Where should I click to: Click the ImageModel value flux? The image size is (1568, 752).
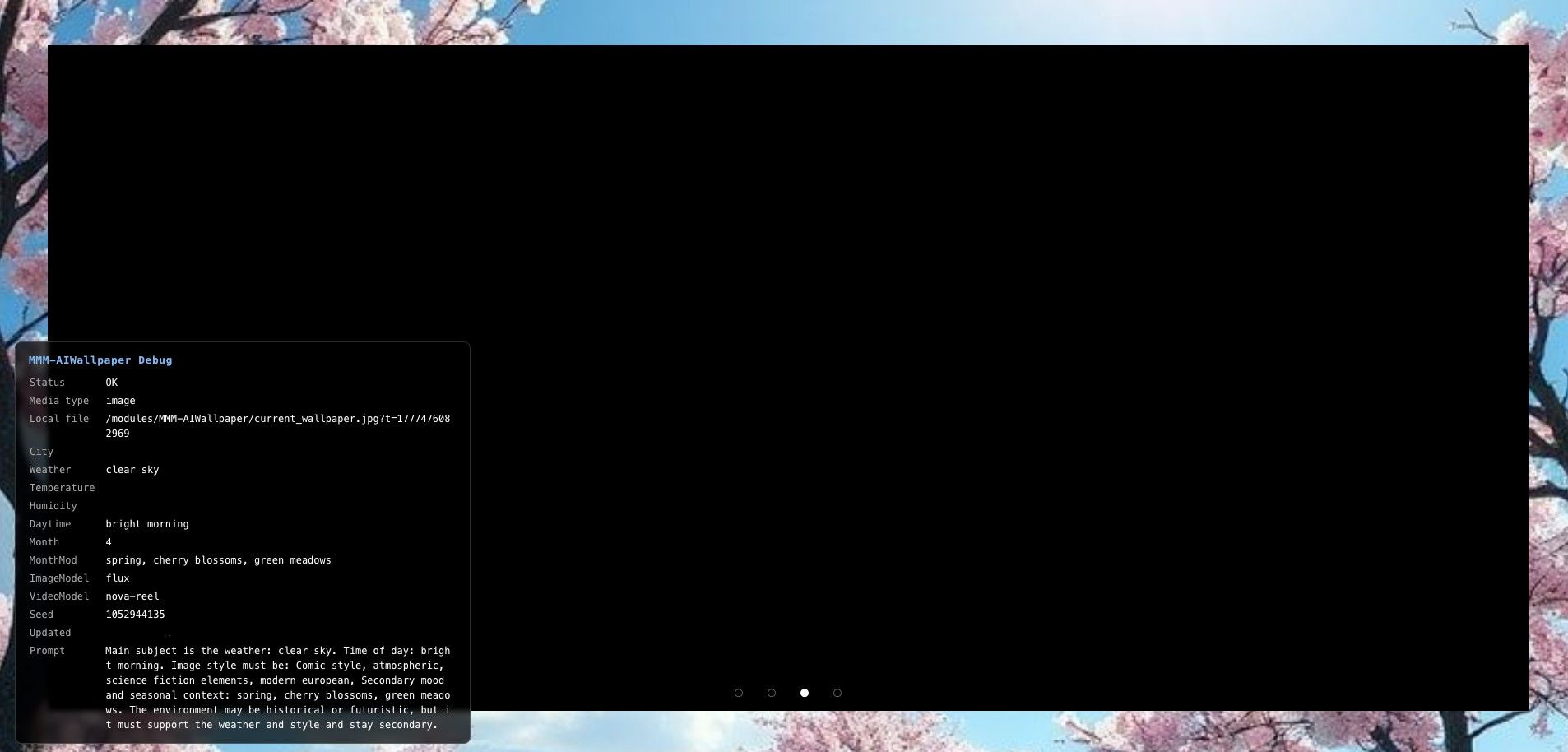(x=118, y=578)
